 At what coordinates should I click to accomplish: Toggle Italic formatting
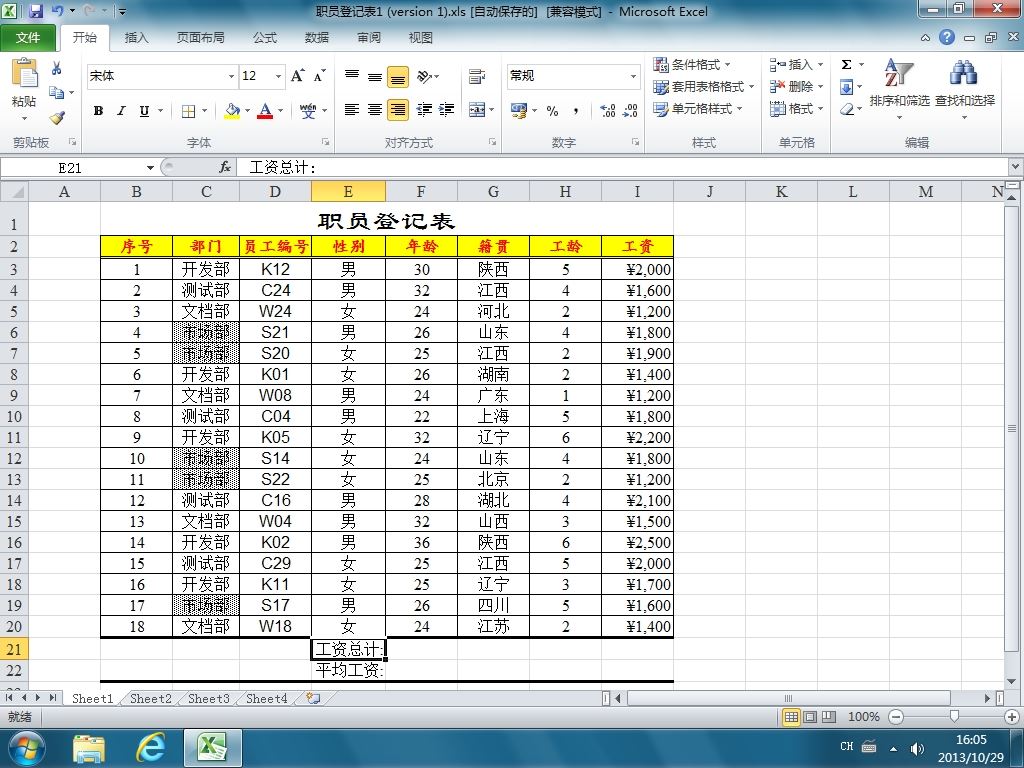121,111
